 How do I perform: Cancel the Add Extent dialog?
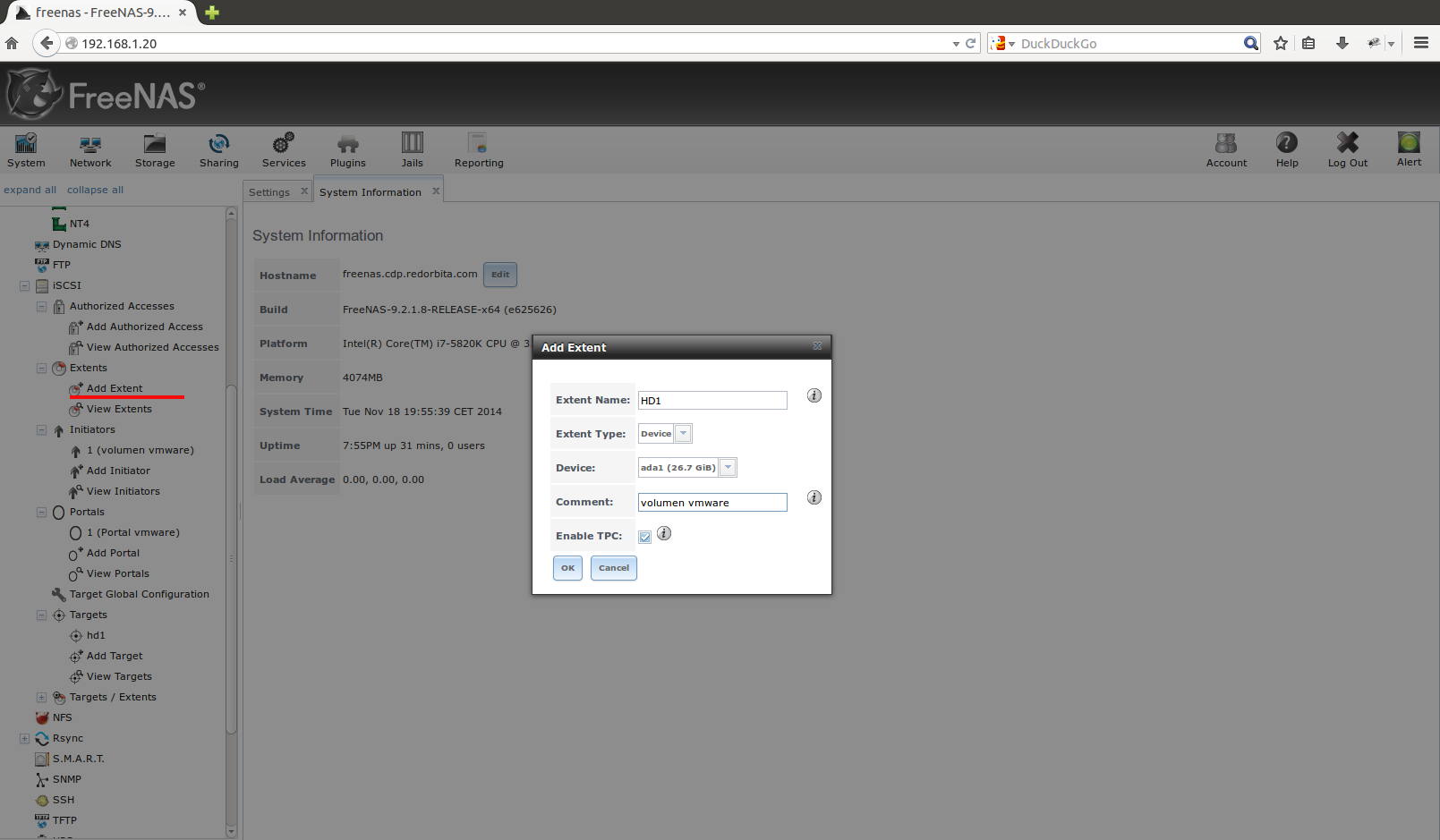[x=613, y=568]
